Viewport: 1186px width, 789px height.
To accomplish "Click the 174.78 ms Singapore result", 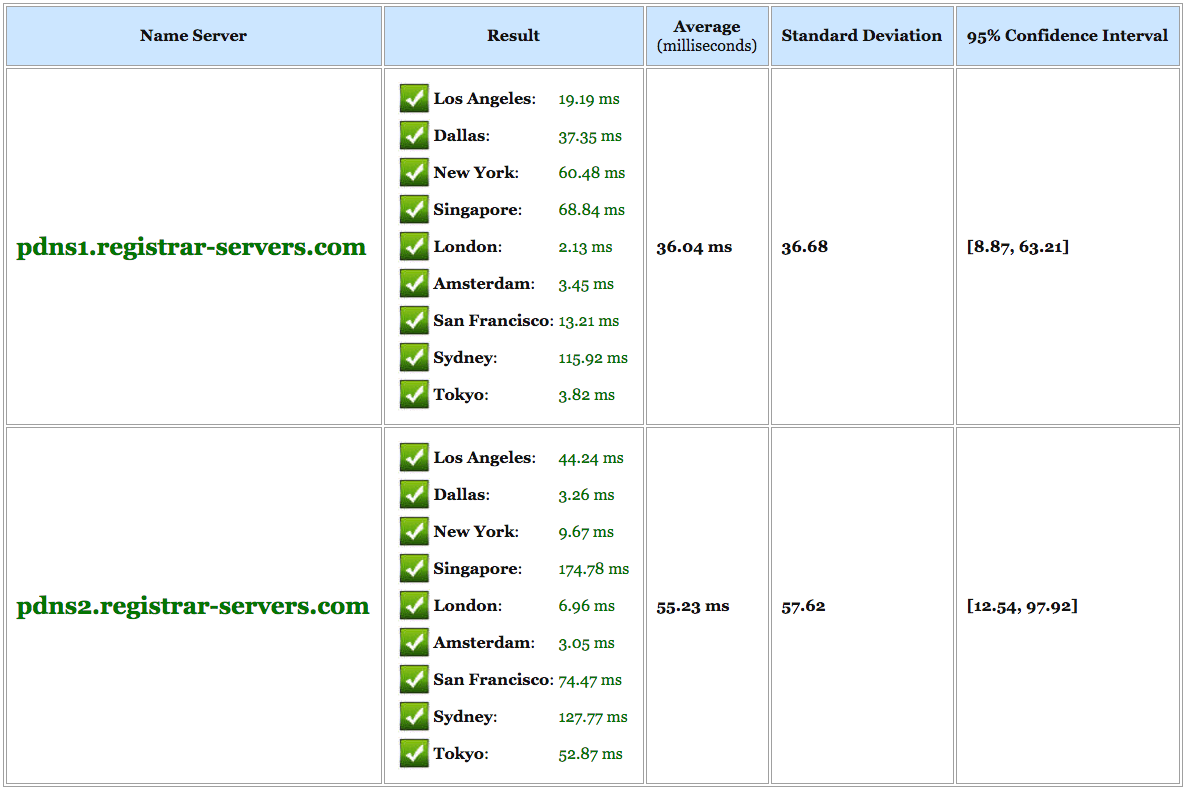I will [594, 570].
